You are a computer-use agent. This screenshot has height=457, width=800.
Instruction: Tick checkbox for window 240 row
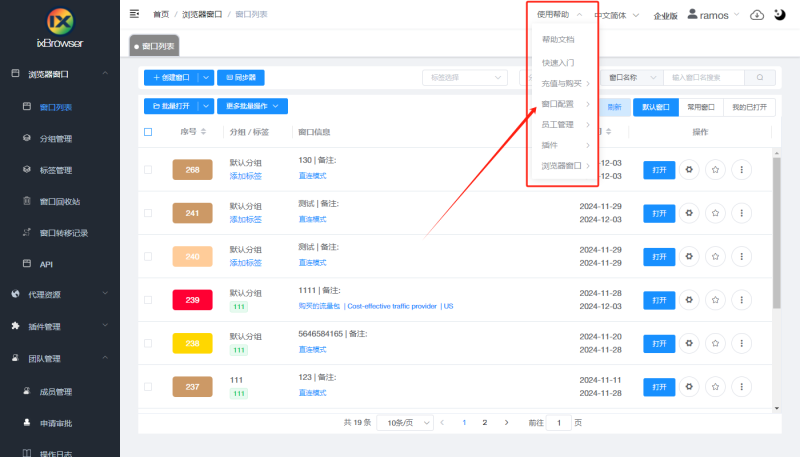tap(148, 256)
